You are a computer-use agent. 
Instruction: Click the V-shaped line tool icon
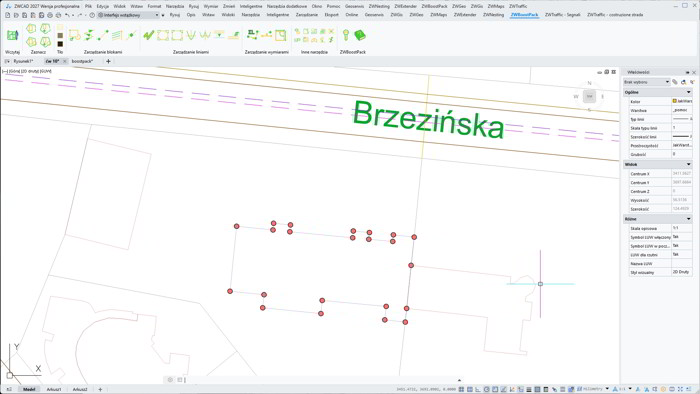point(191,35)
